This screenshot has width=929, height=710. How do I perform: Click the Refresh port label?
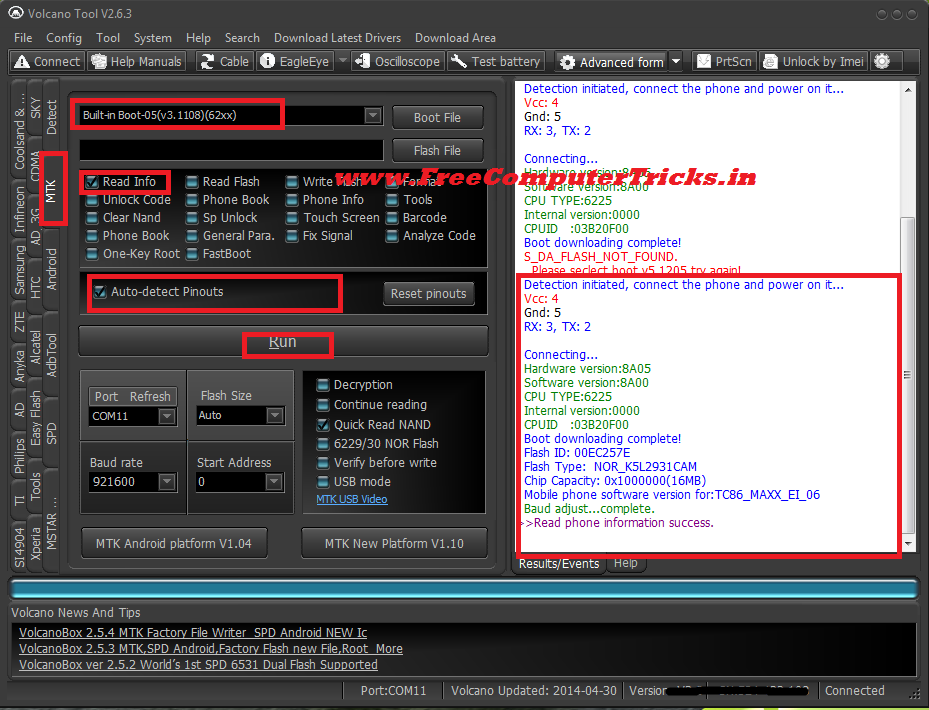[150, 396]
